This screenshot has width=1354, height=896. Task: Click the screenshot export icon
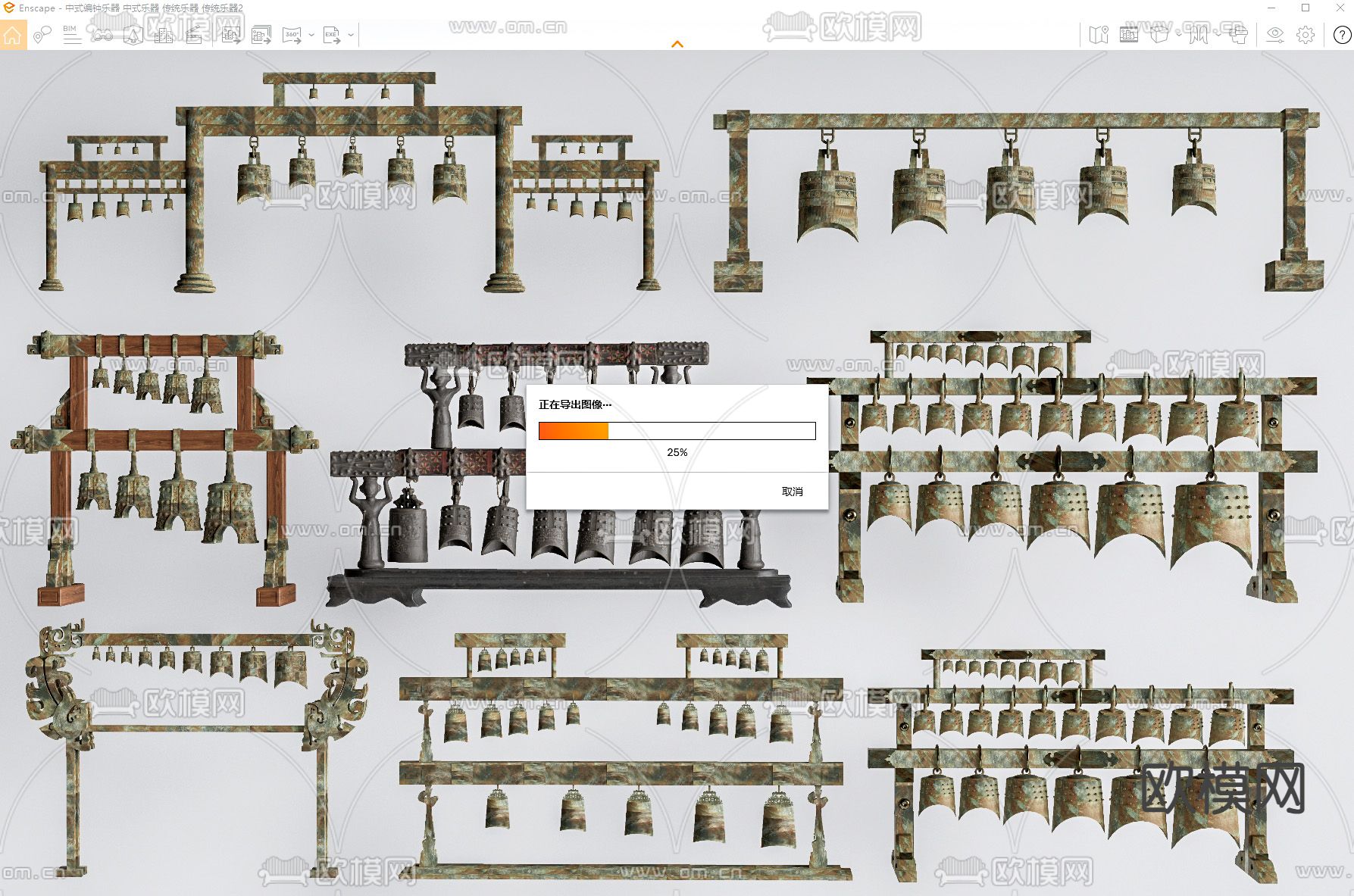[231, 35]
